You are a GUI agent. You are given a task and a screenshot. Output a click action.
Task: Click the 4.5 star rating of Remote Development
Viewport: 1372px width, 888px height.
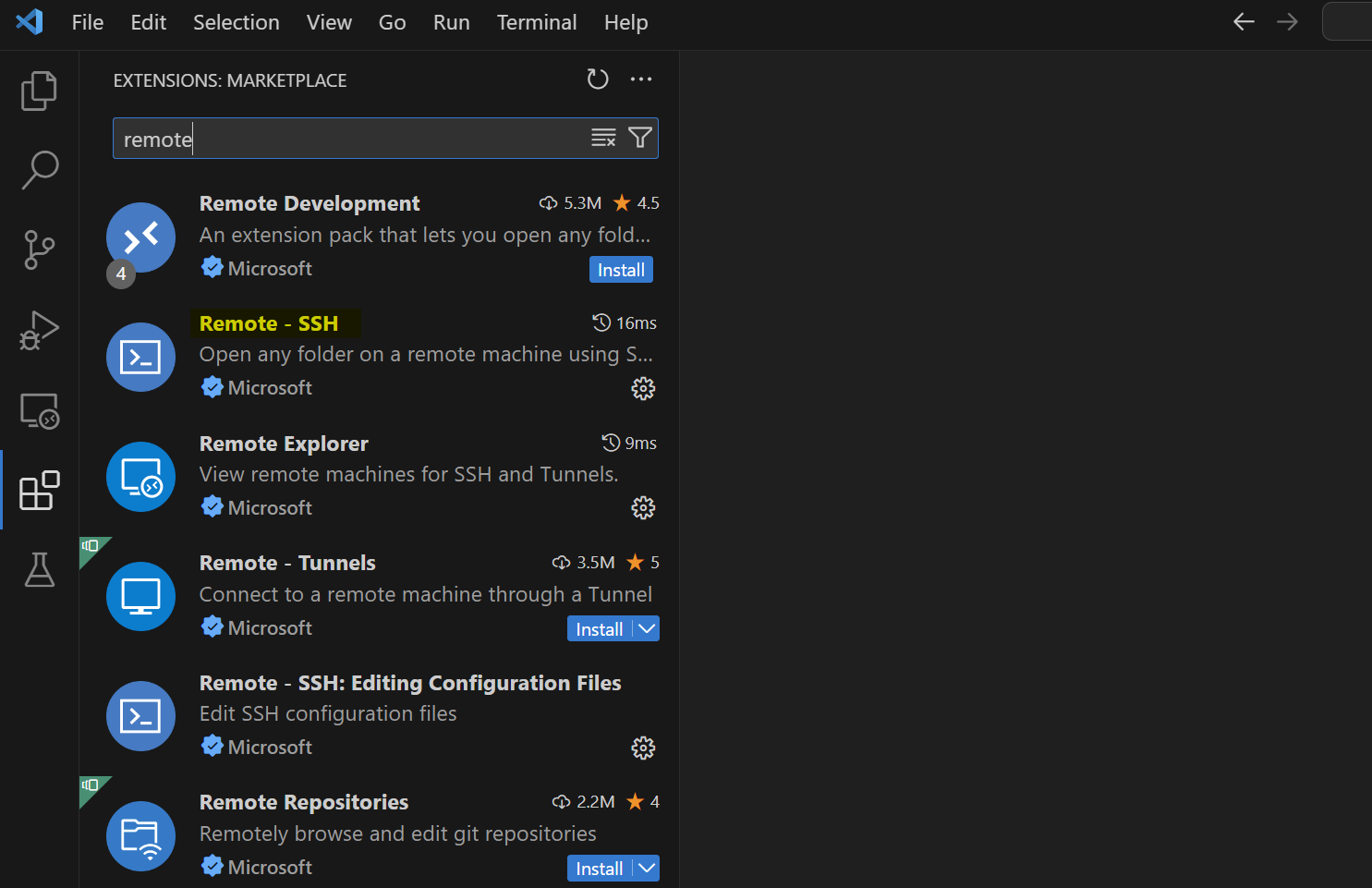click(637, 203)
